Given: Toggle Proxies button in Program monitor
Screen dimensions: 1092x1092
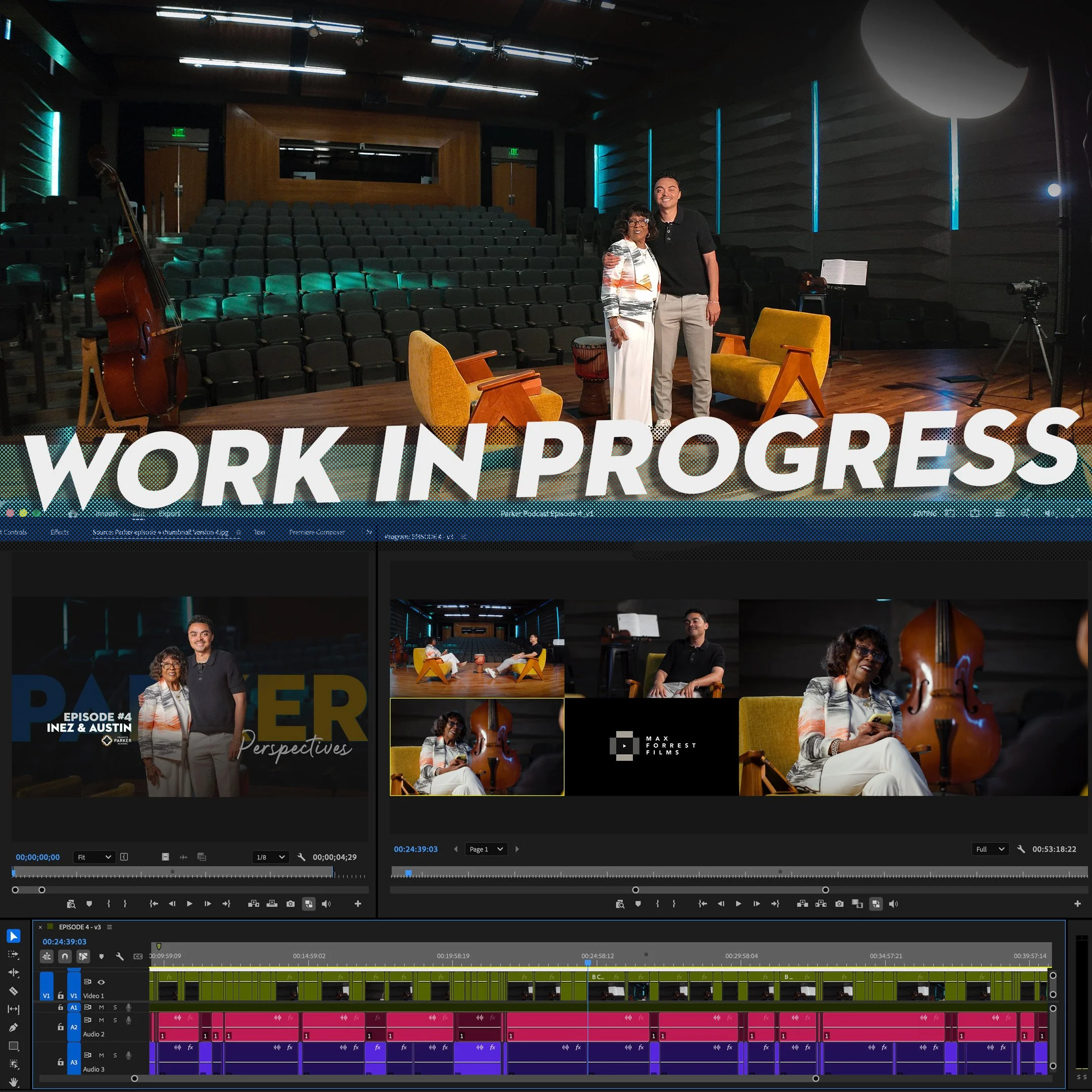Looking at the screenshot, I should point(876,904).
